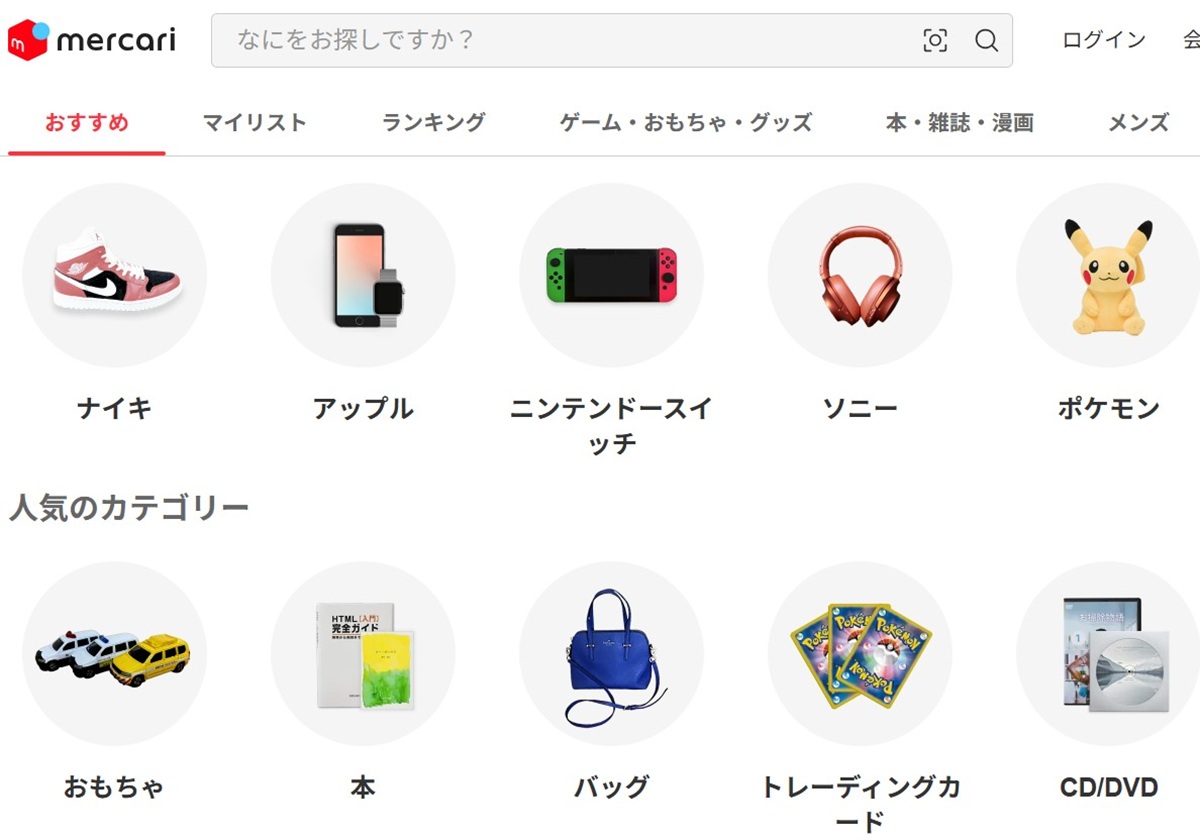Select the toy cars おもちゃ category icon

(115, 654)
